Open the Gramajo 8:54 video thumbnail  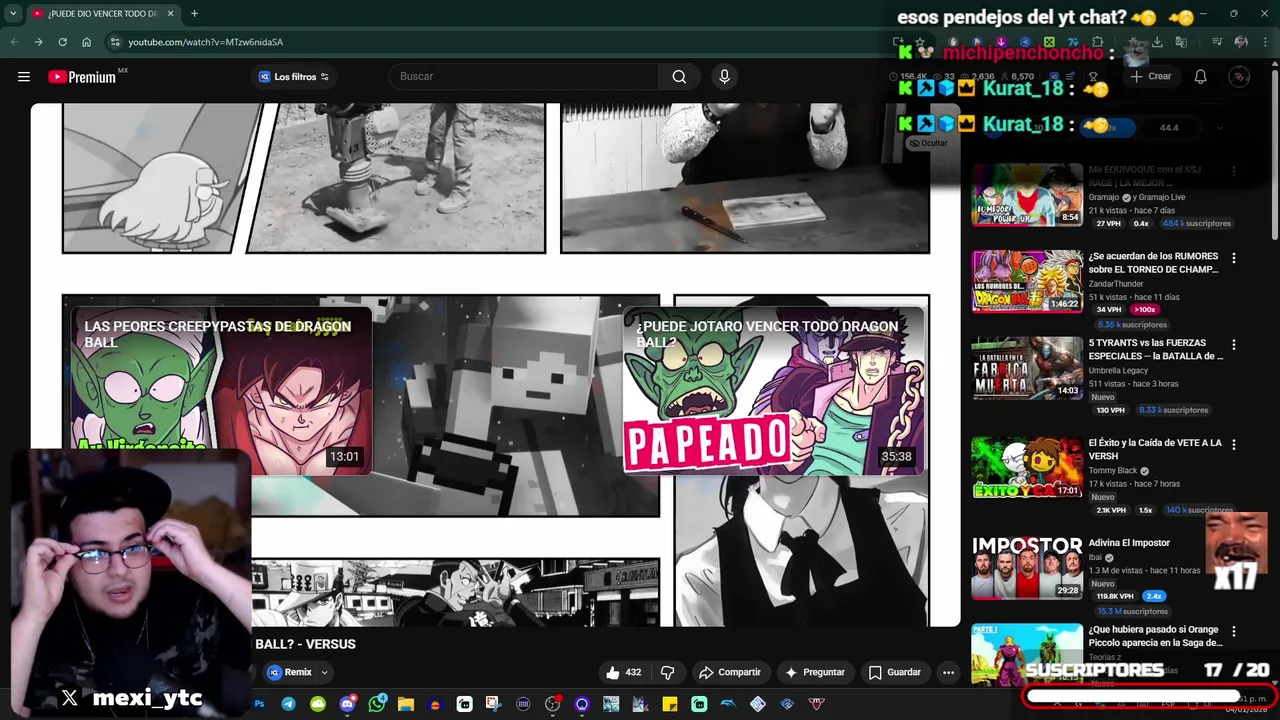[1027, 195]
